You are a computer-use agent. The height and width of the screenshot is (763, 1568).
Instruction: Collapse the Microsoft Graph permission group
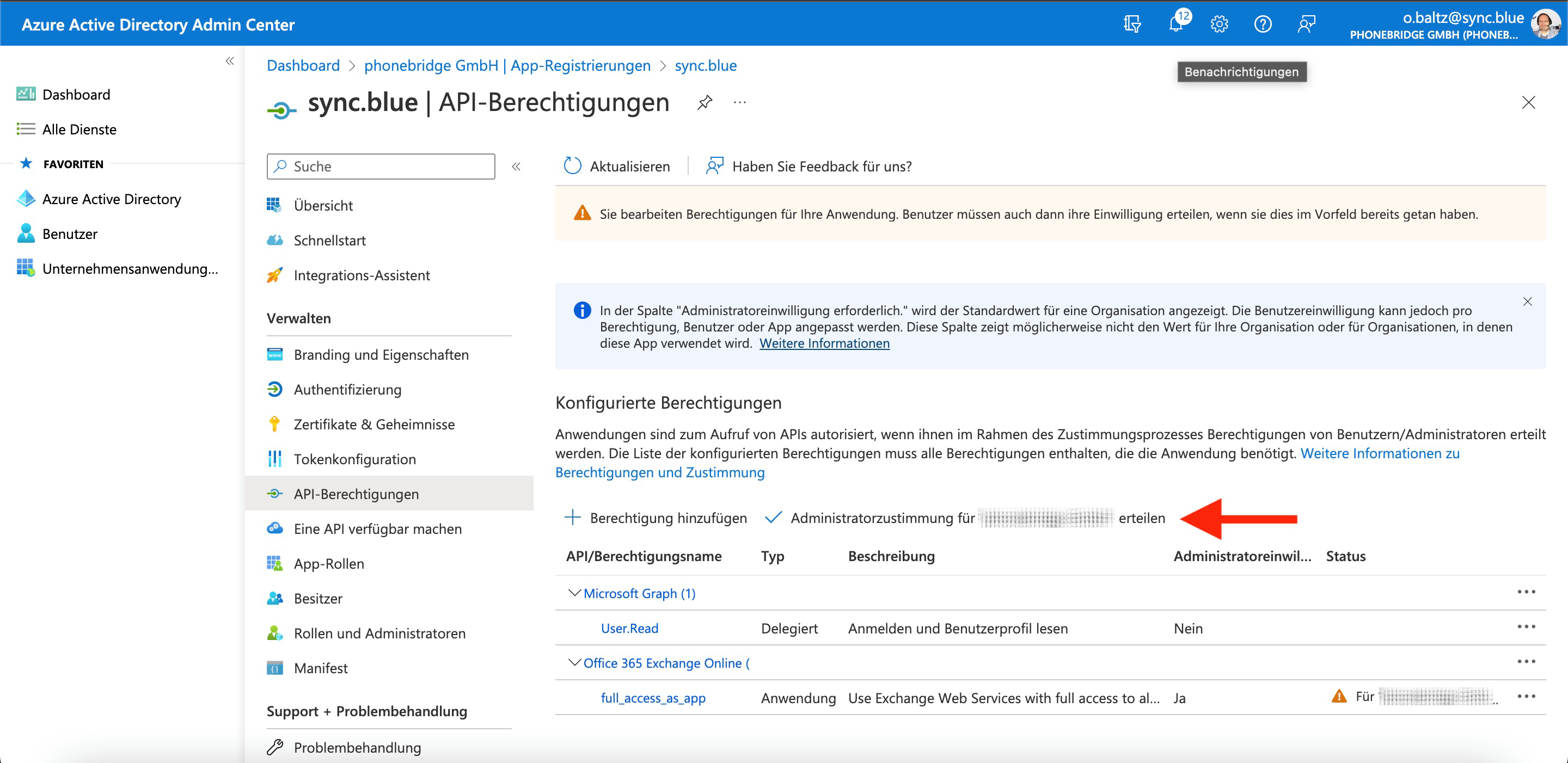(574, 593)
